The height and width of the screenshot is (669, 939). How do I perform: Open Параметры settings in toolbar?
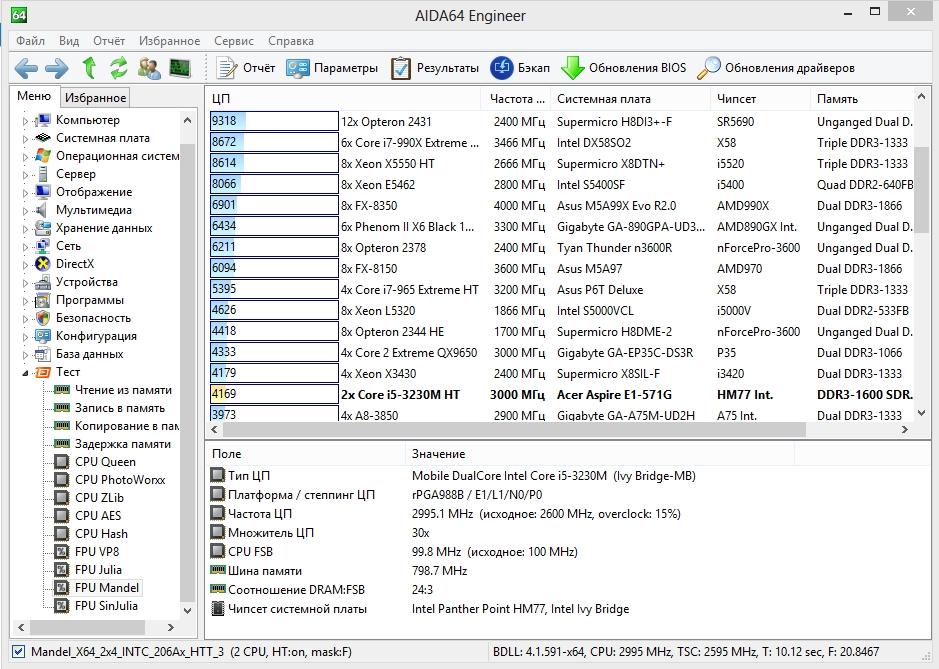(332, 68)
